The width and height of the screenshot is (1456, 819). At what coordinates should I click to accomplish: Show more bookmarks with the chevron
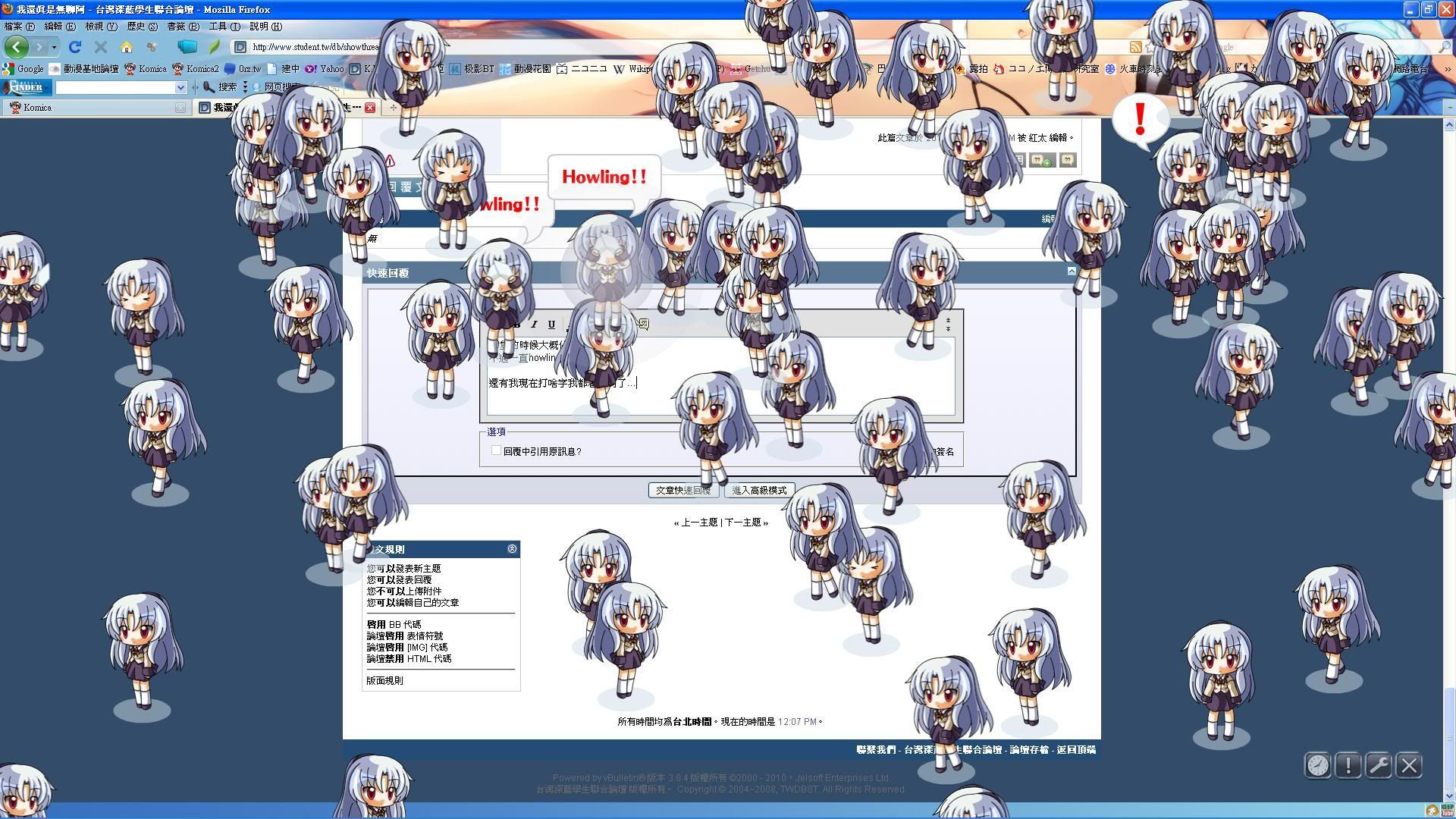[x=1448, y=69]
